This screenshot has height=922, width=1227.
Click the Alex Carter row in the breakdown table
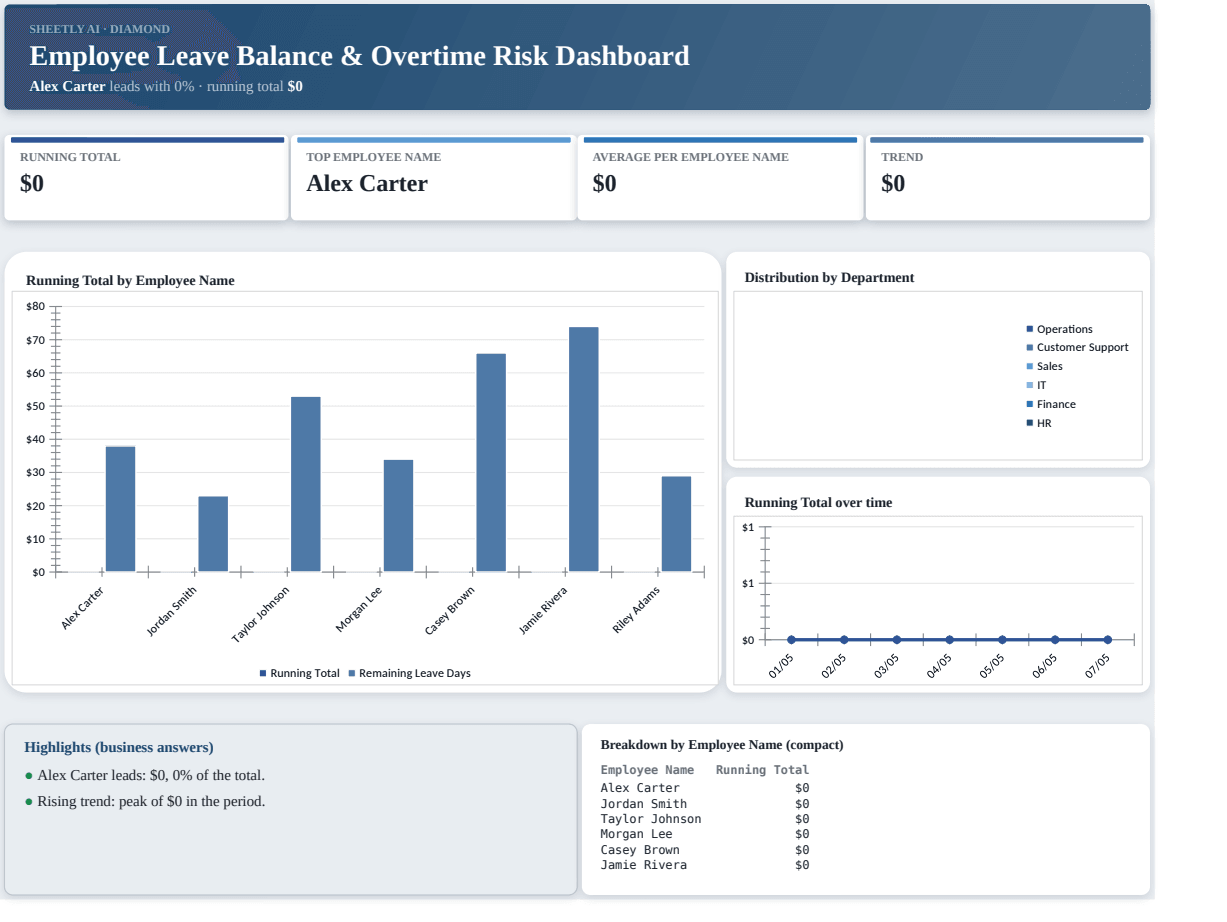[x=705, y=788]
